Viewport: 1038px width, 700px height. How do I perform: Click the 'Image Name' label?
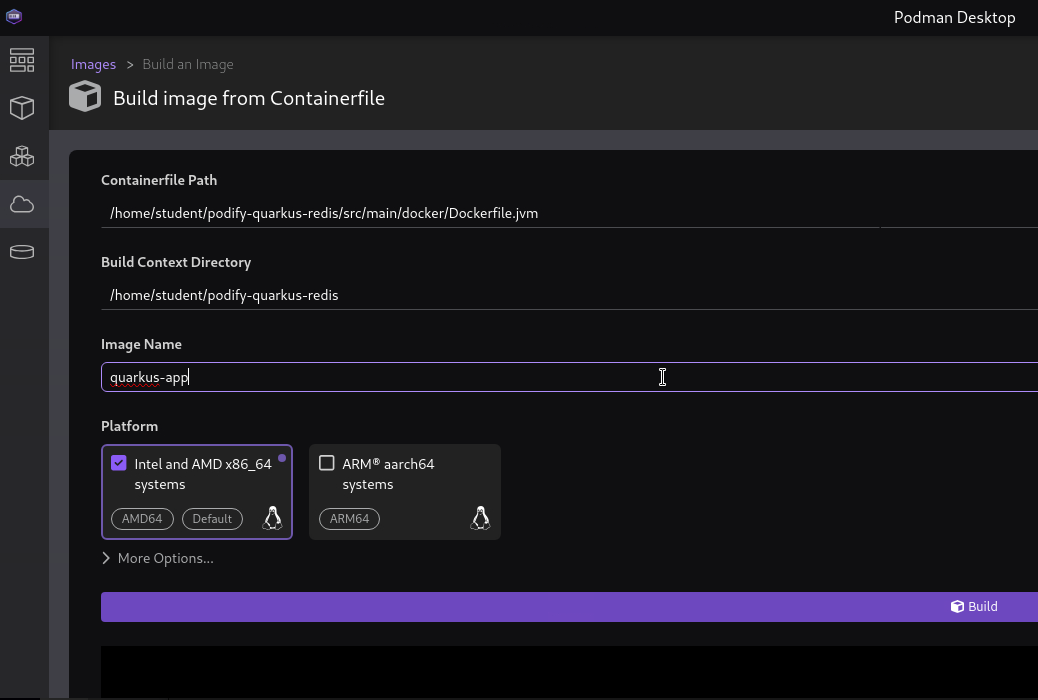(142, 344)
